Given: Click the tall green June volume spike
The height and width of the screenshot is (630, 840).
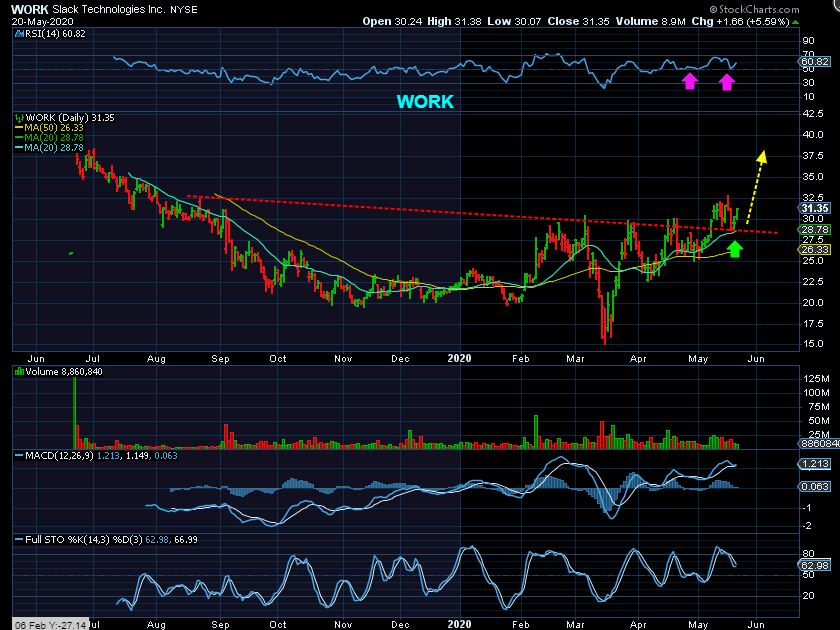Looking at the screenshot, I should (x=75, y=412).
